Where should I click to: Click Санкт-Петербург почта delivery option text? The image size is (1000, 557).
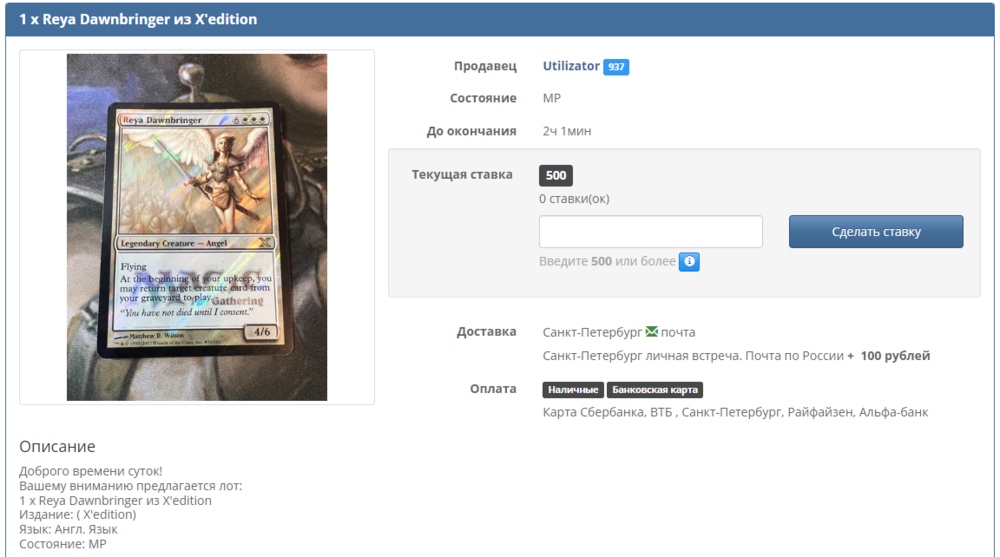click(x=618, y=332)
